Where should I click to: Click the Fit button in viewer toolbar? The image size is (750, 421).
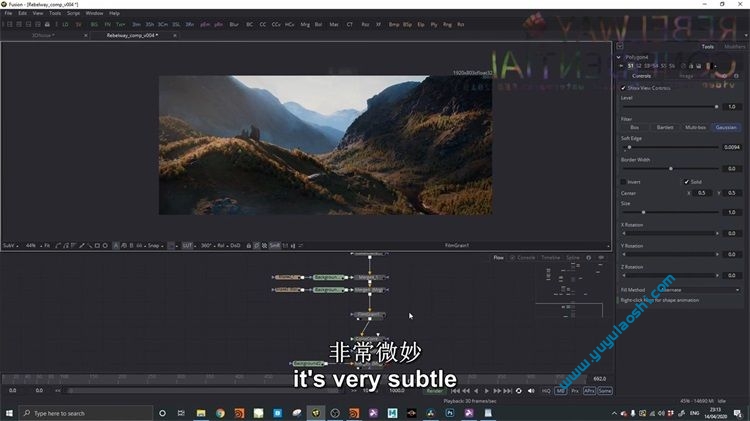tap(47, 245)
